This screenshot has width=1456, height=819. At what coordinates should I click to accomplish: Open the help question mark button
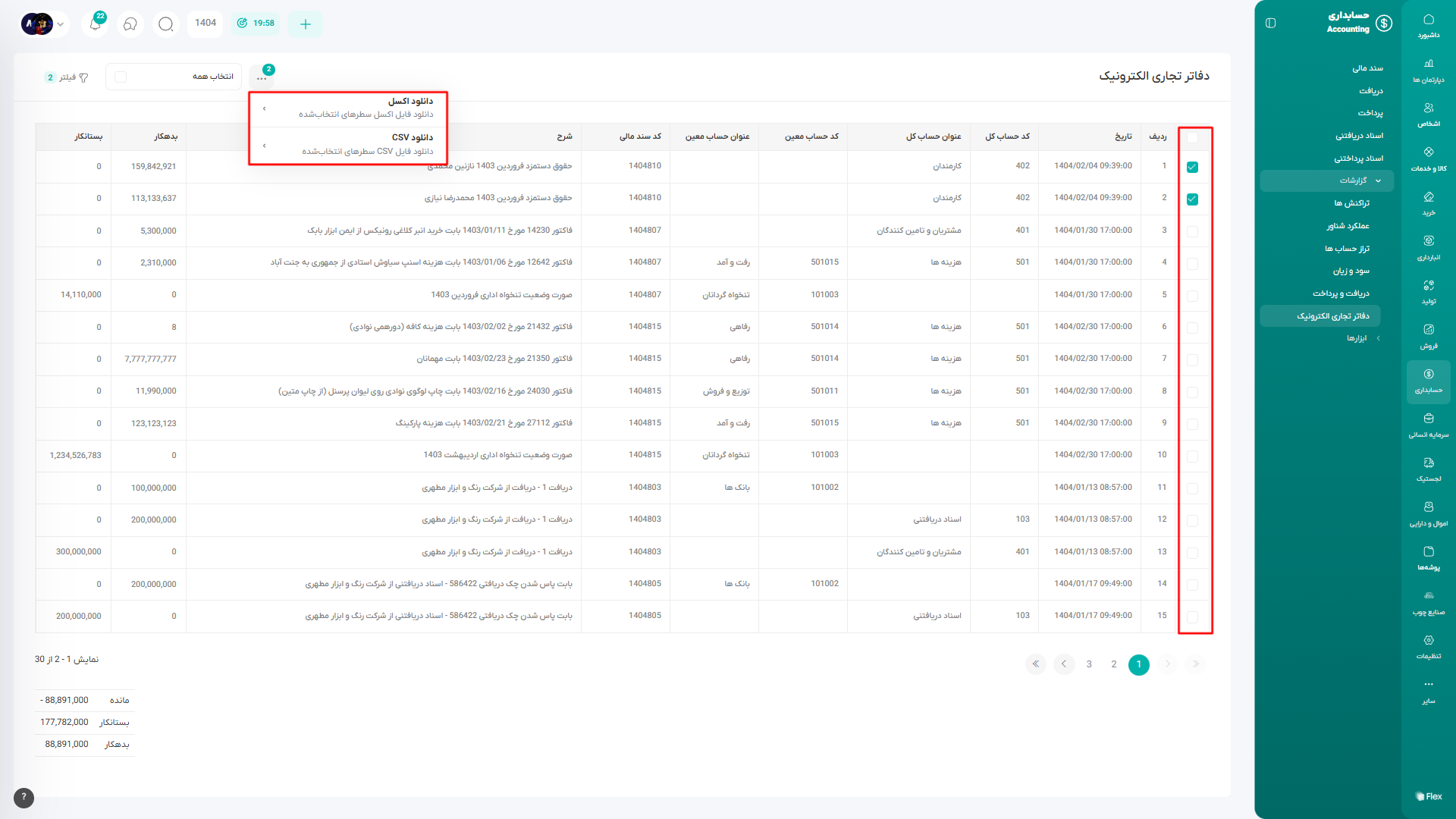(24, 797)
